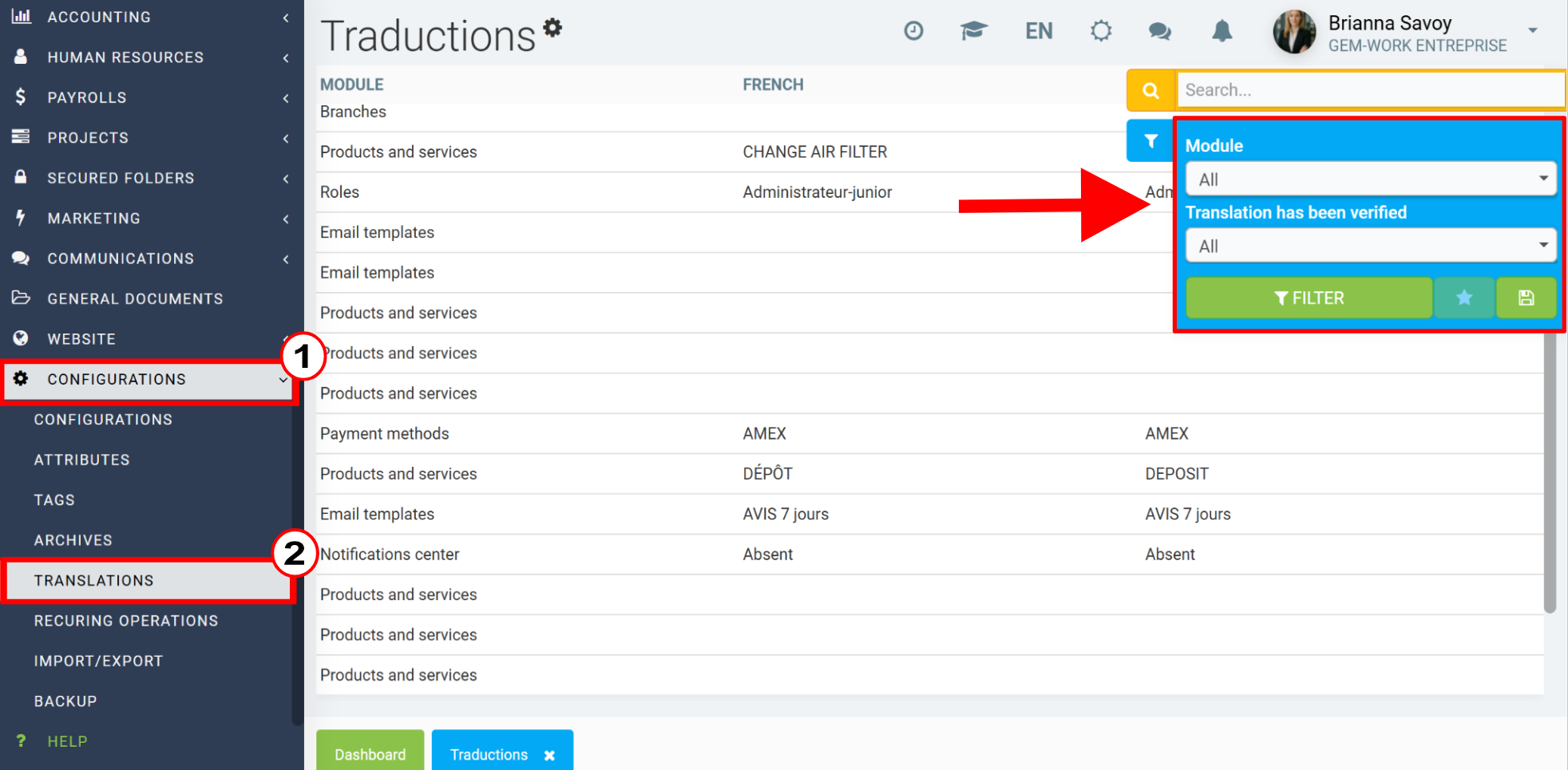
Task: Open the Tags submenu item
Action: 54,500
